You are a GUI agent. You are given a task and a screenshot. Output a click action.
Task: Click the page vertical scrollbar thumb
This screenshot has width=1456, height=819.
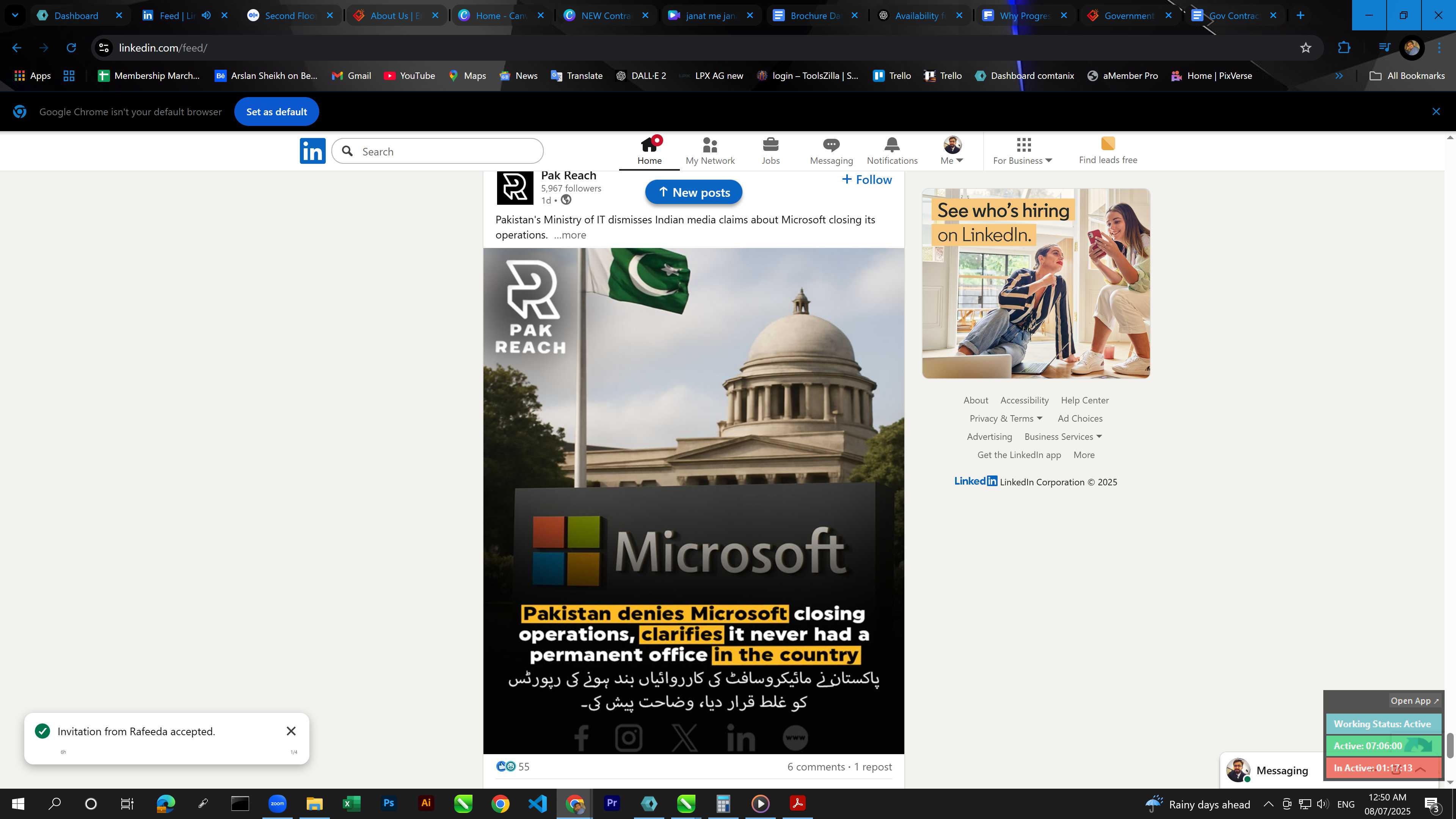pos(1450,745)
